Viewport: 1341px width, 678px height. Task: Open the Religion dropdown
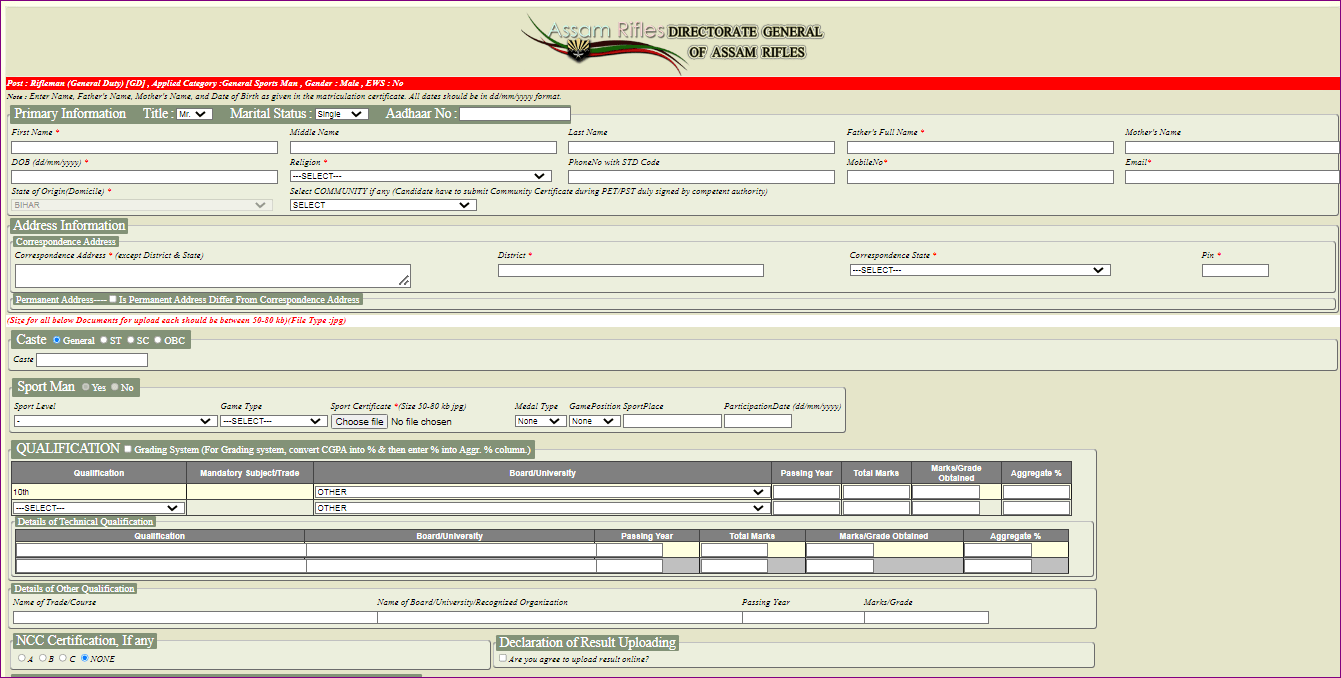[420, 175]
